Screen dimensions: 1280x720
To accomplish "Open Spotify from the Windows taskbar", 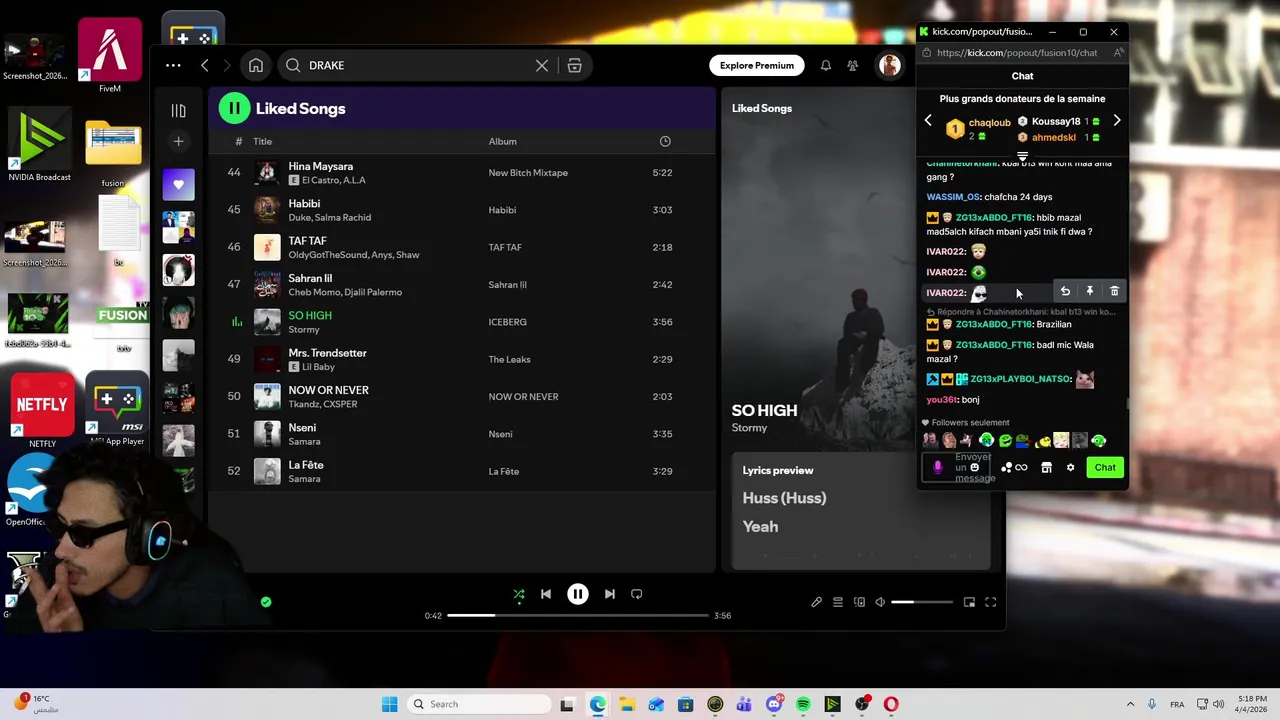I will (x=803, y=704).
